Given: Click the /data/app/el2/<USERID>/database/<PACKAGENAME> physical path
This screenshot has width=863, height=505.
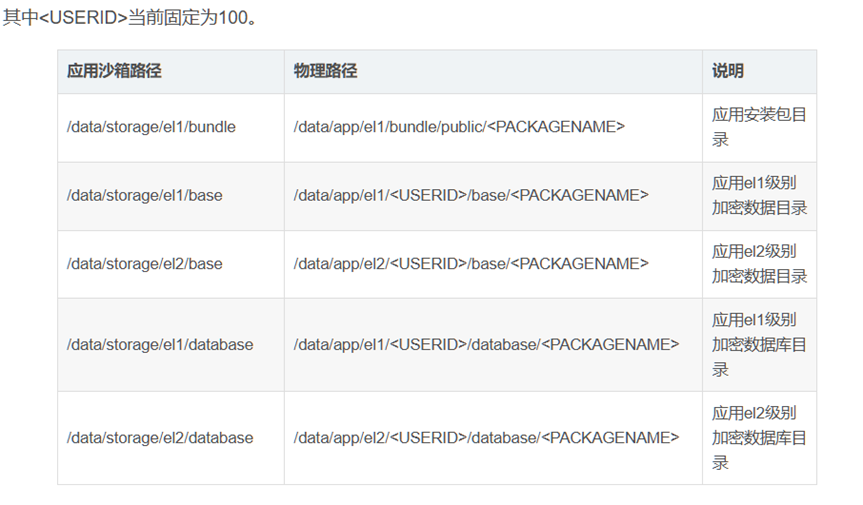Looking at the screenshot, I should [x=487, y=438].
